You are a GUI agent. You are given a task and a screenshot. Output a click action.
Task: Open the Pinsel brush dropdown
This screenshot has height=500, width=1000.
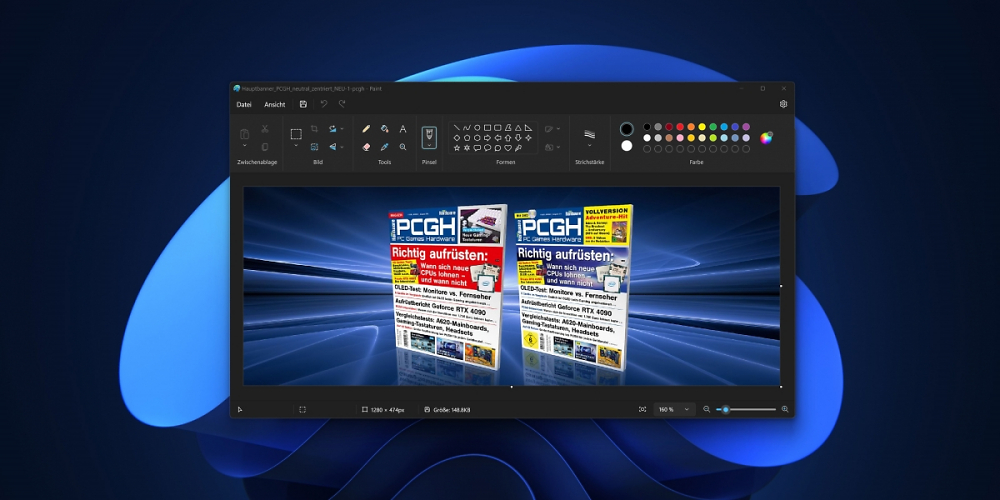[x=429, y=145]
